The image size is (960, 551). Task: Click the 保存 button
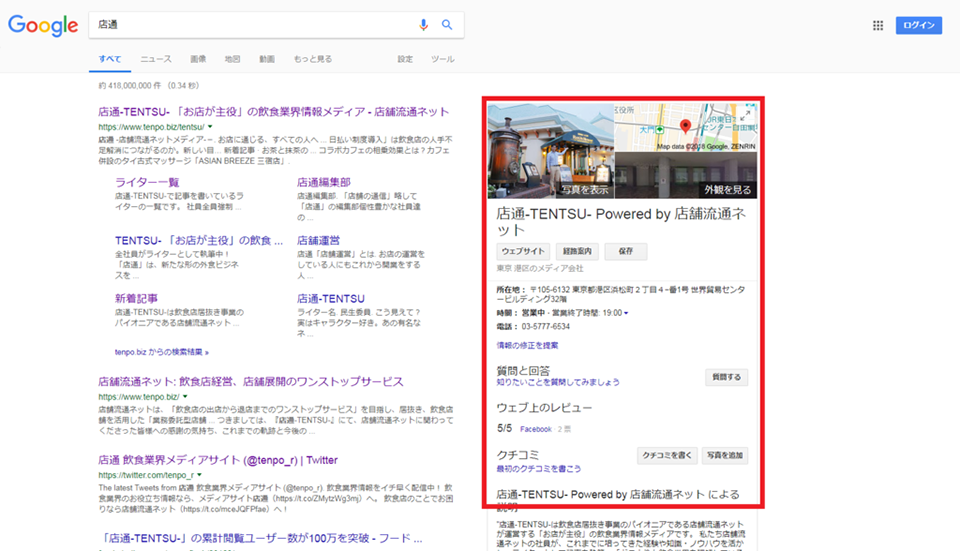pyautogui.click(x=626, y=252)
